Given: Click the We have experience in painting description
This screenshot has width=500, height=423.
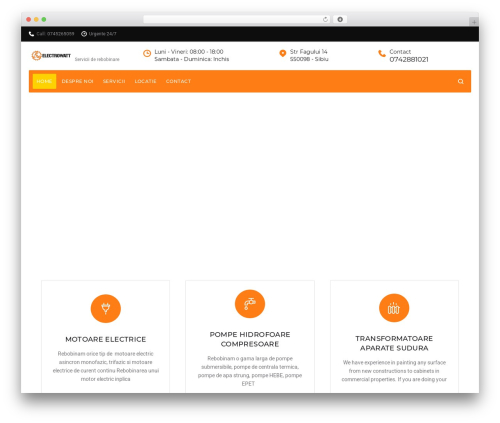Looking at the screenshot, I should click(394, 371).
